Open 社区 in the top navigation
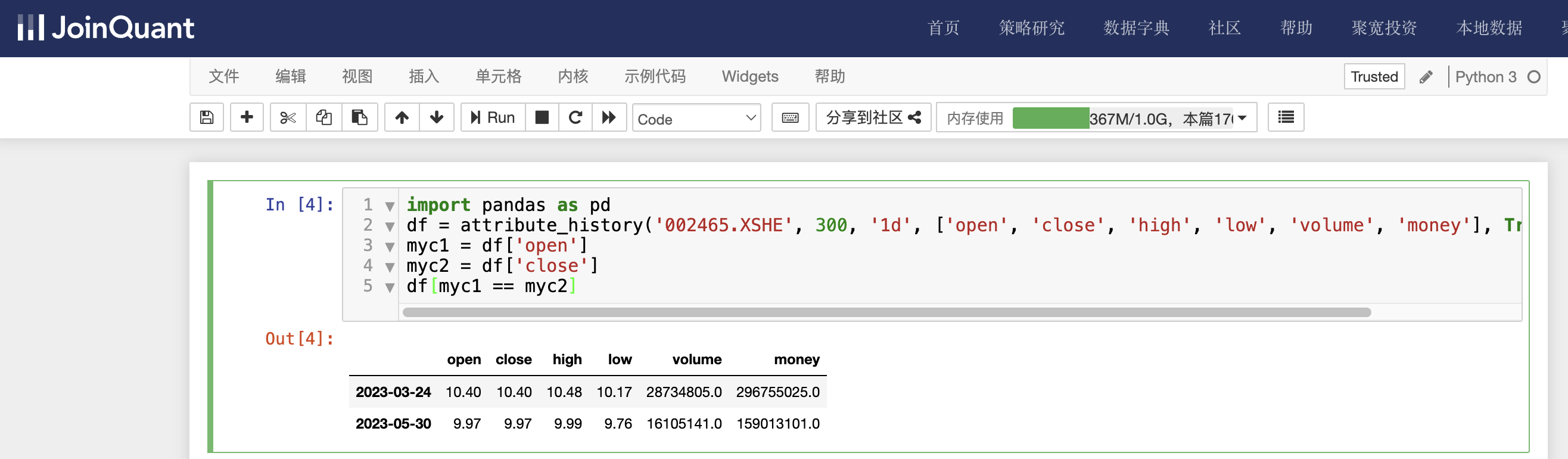Screen dimensions: 1568x459 [1225, 27]
